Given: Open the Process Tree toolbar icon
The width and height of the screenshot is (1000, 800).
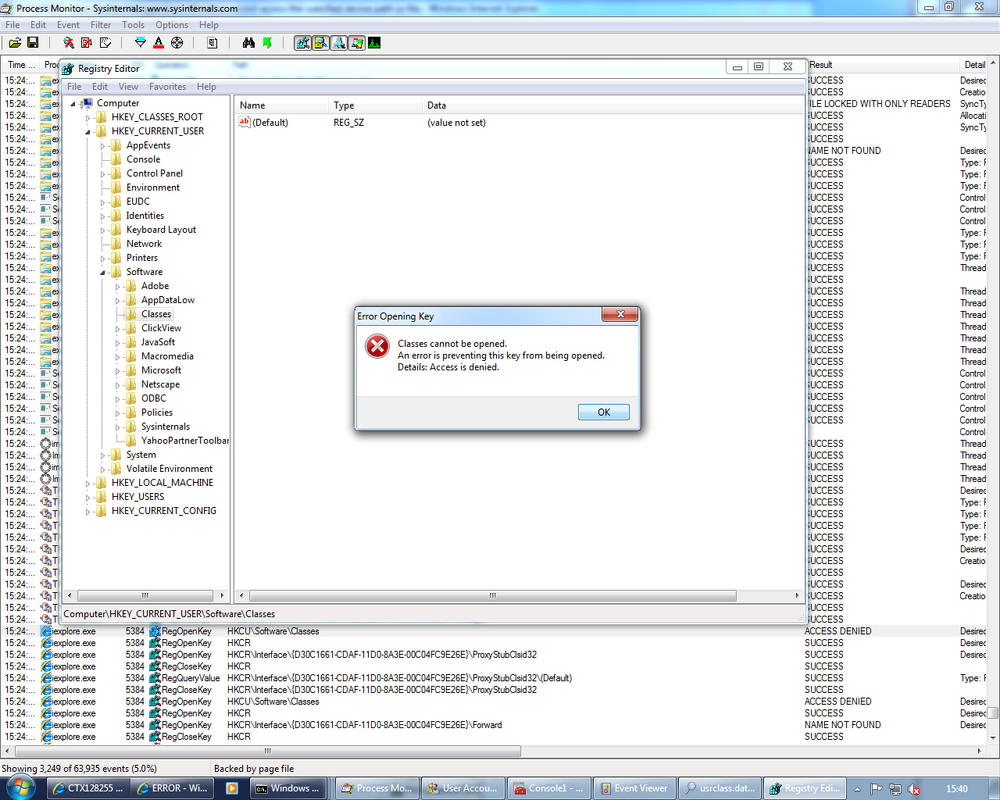Looking at the screenshot, I should [212, 43].
